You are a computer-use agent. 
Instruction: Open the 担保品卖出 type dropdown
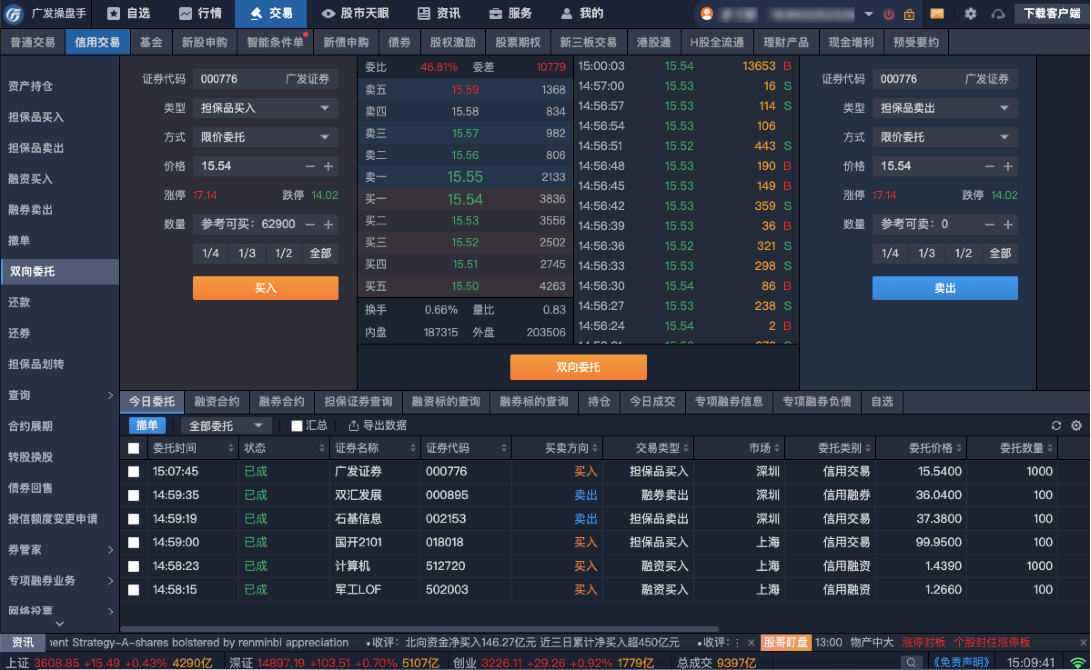click(945, 108)
